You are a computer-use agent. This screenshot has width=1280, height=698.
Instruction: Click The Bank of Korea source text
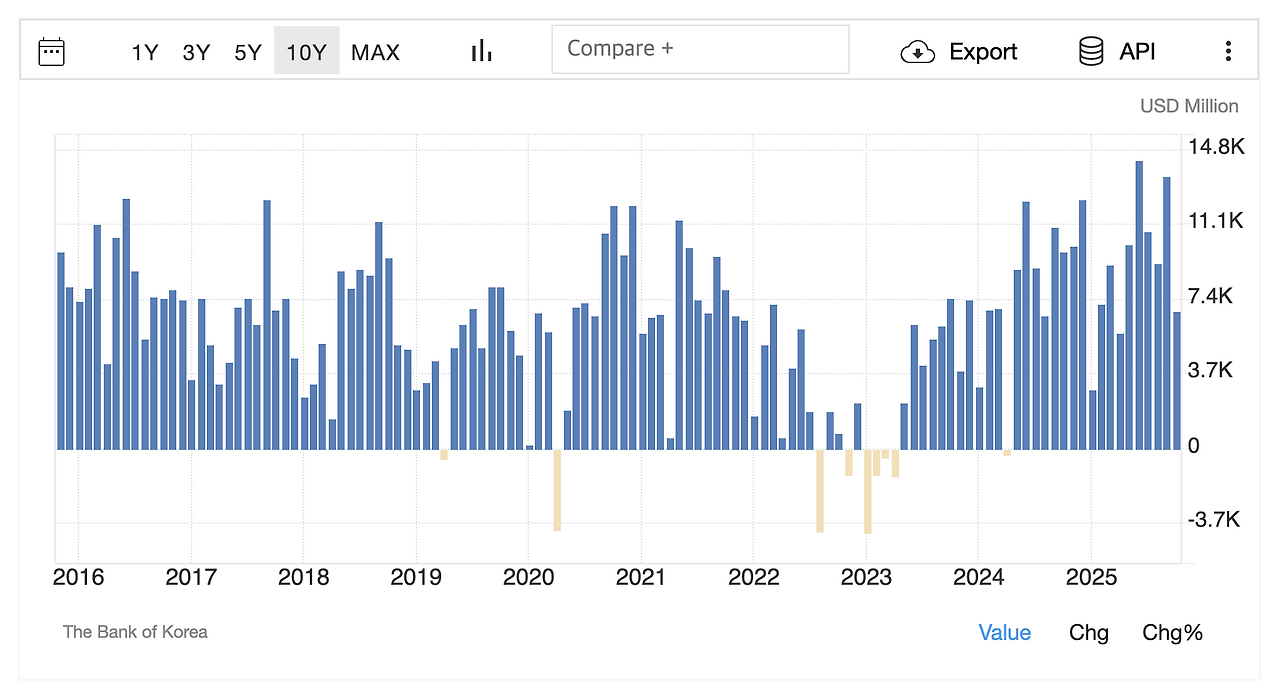point(135,632)
